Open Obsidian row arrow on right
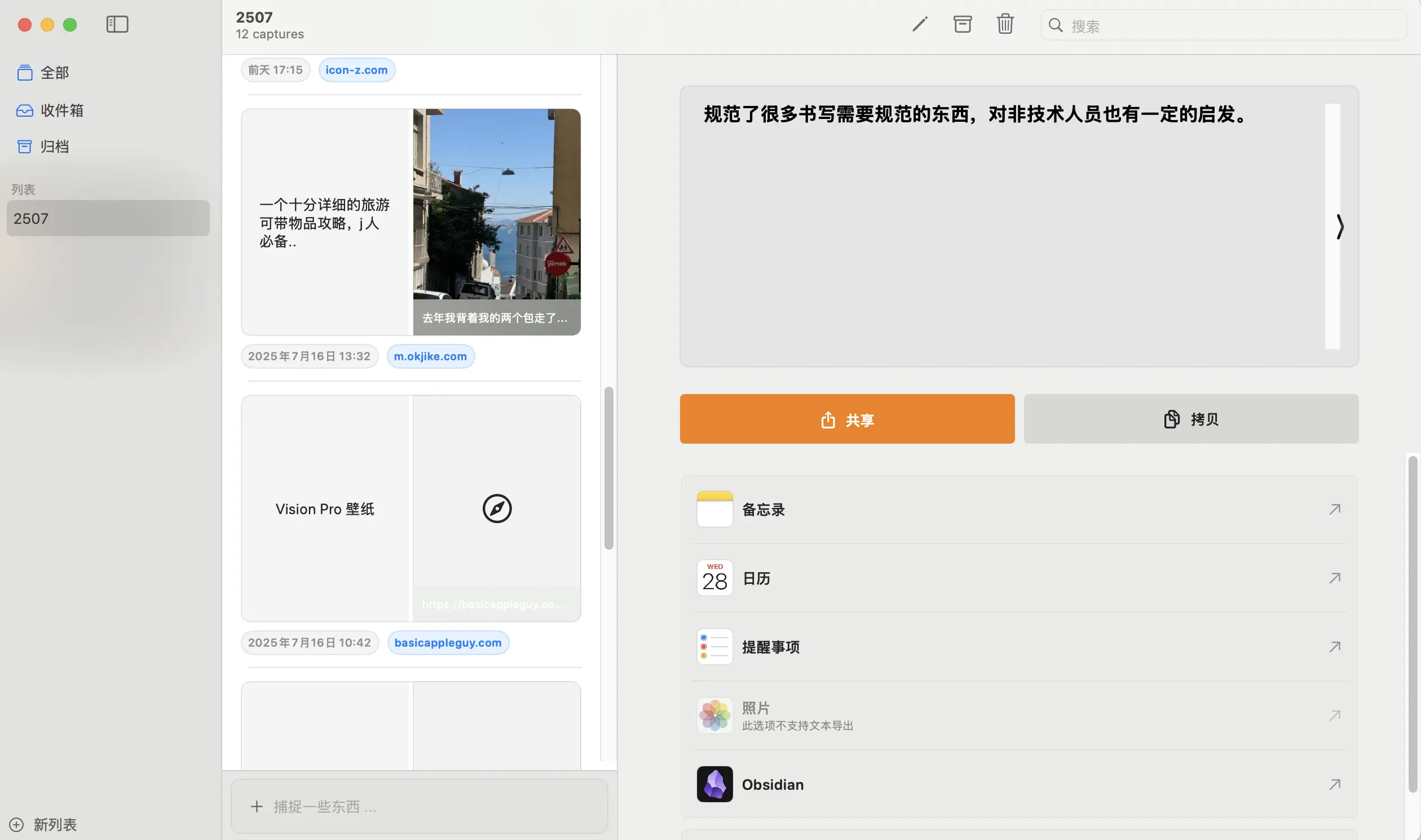The width and height of the screenshot is (1421, 840). coord(1335,785)
